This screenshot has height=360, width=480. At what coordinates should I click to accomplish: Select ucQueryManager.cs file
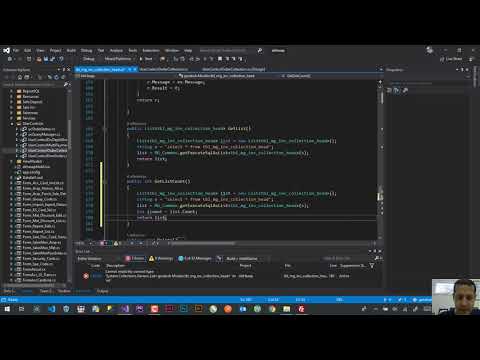click(44, 134)
